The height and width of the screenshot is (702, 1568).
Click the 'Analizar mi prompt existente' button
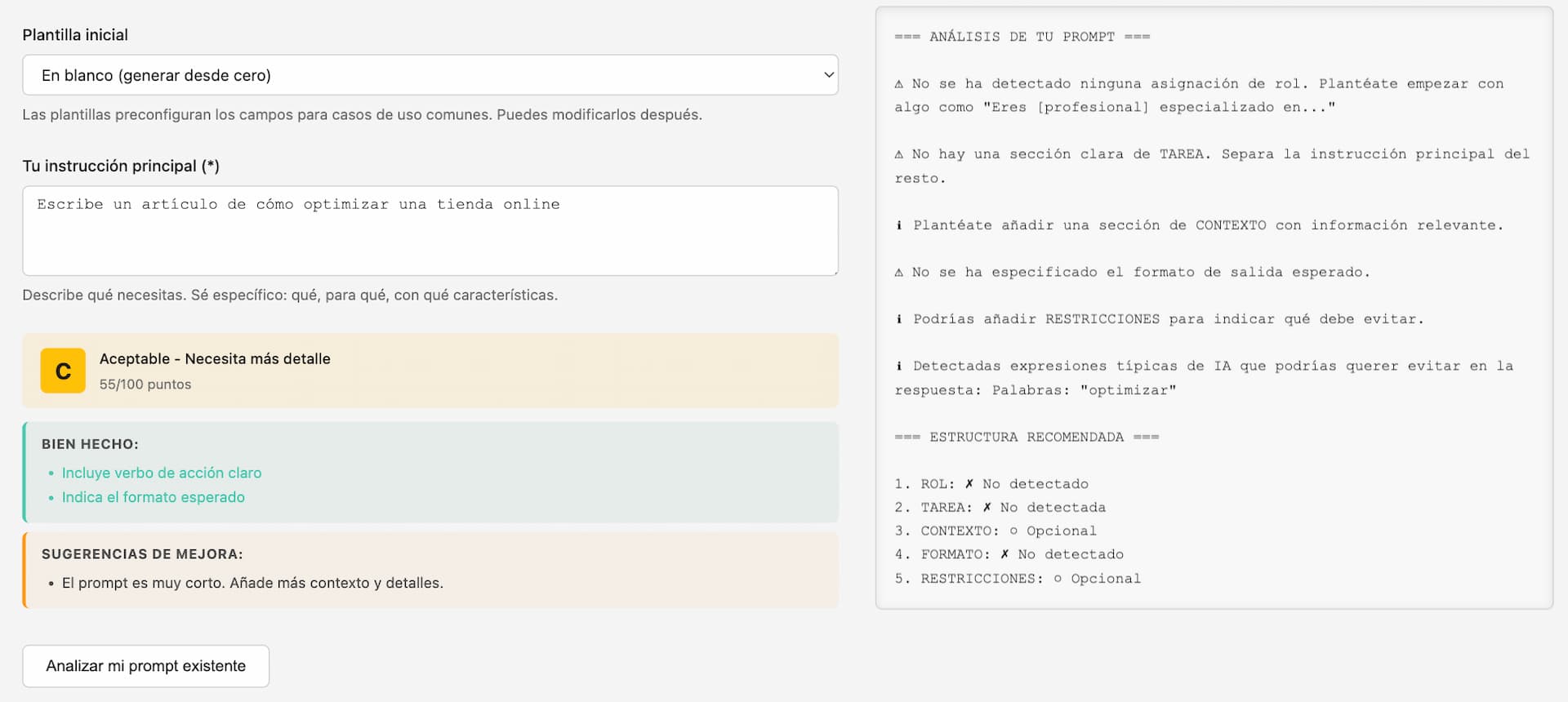pos(145,666)
